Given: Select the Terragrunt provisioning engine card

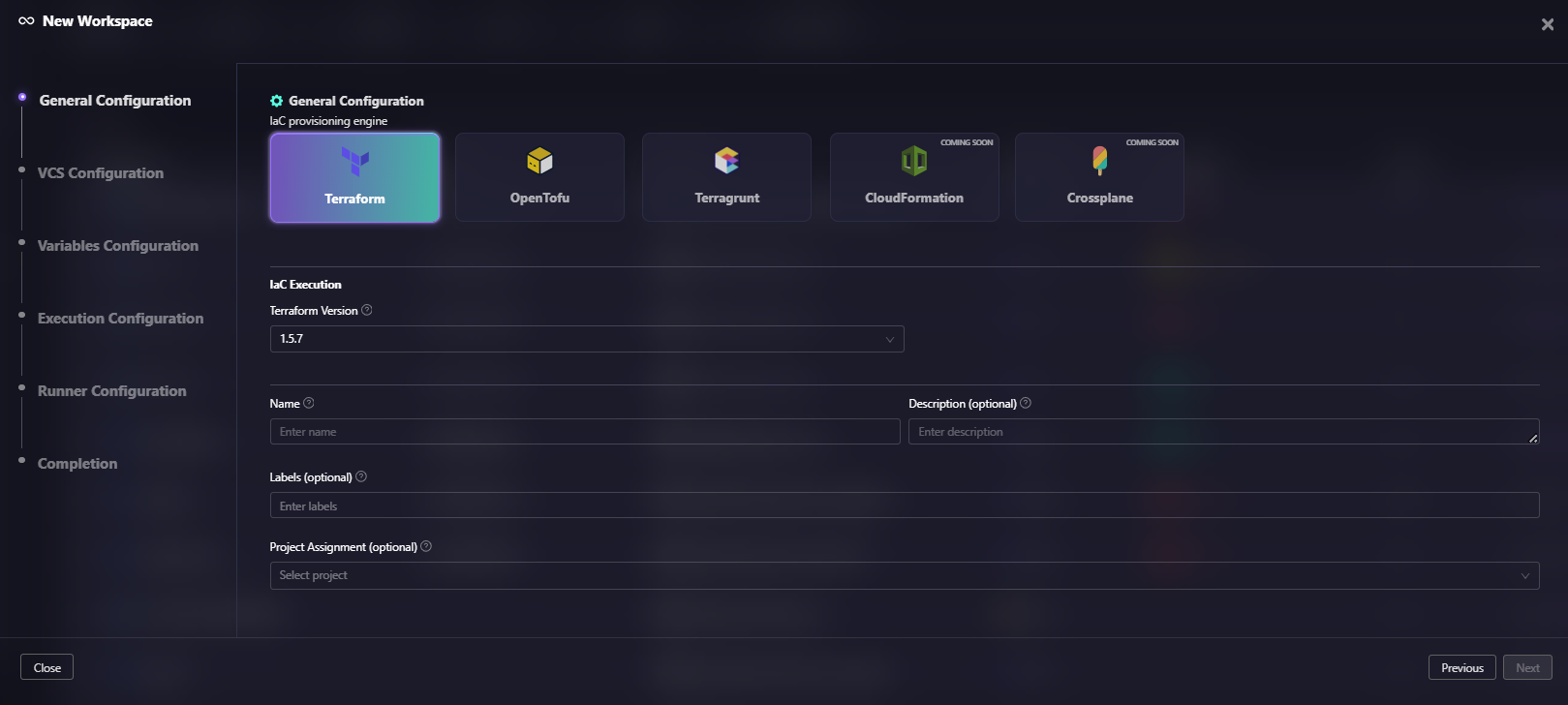Looking at the screenshot, I should pos(726,177).
